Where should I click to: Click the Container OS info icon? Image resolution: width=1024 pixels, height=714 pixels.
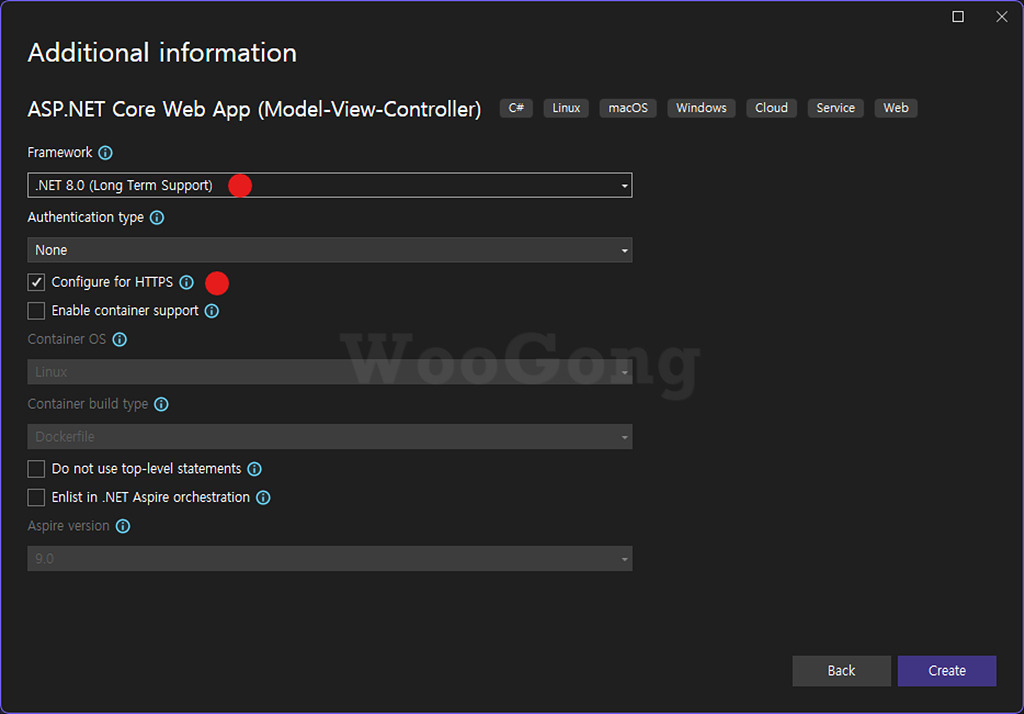point(120,340)
